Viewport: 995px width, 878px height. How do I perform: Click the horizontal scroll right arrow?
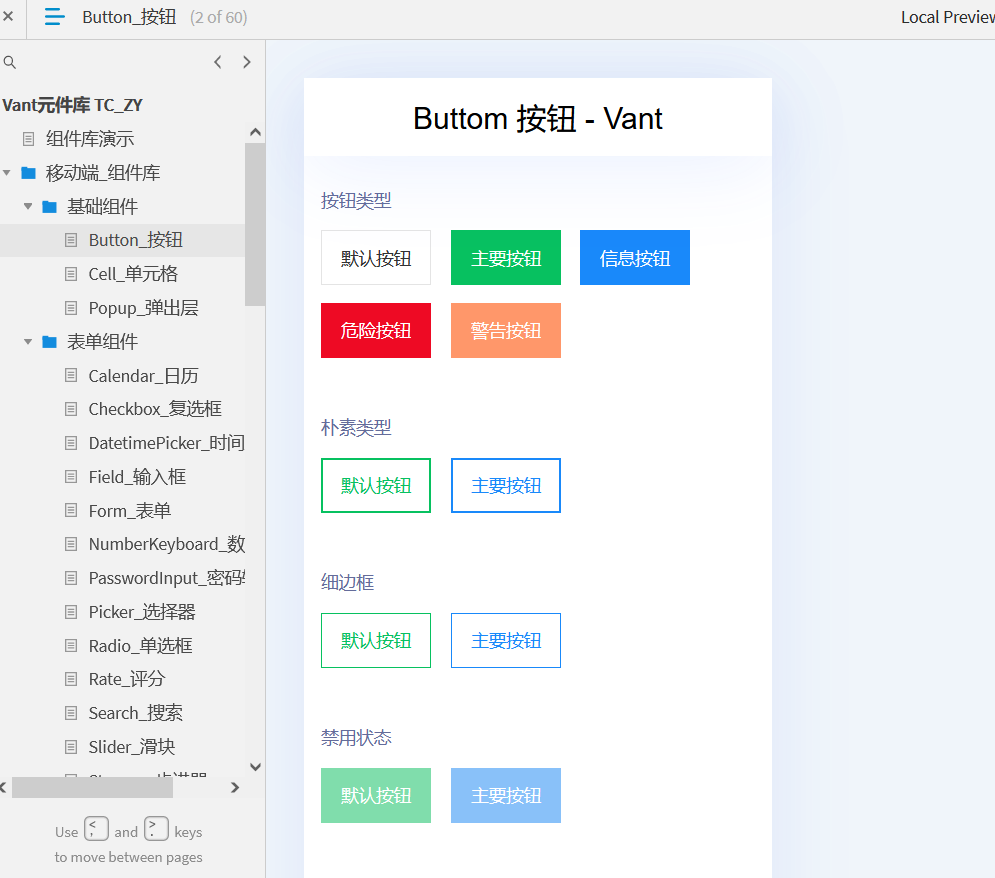[235, 788]
